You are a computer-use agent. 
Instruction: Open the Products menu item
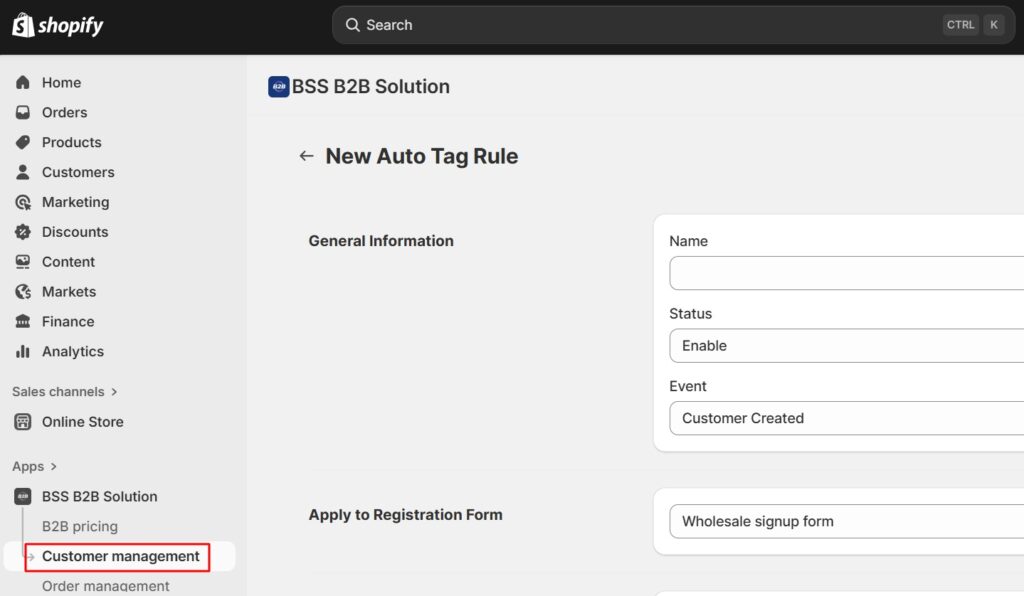[x=72, y=142]
